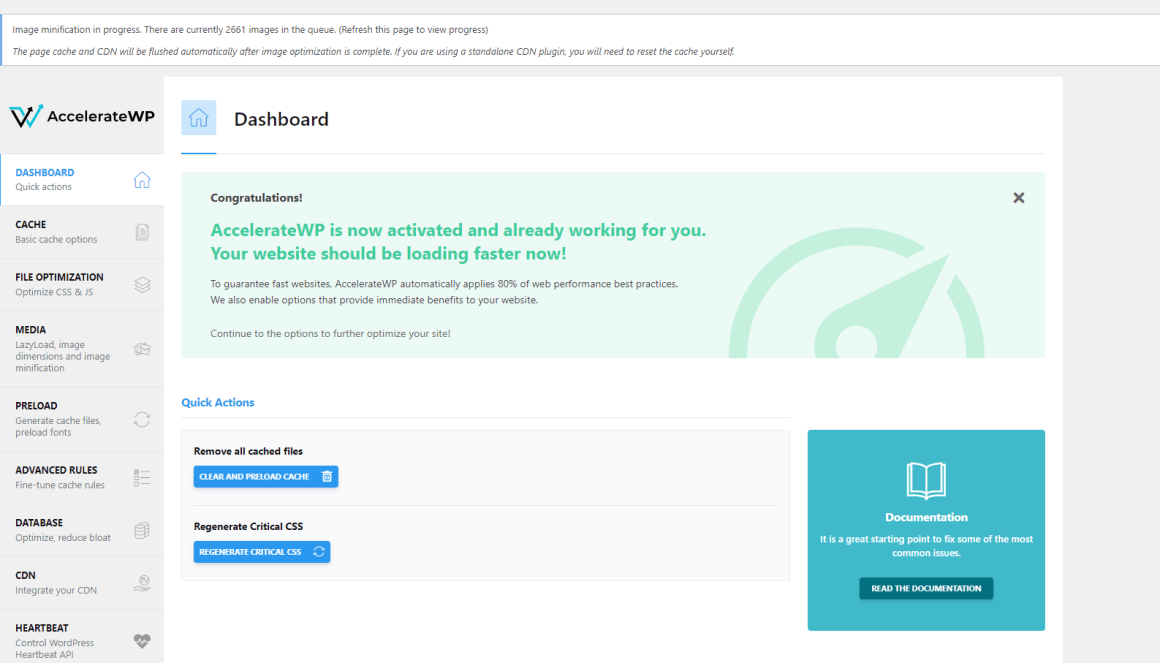Switch to the Media tab
1160x663 pixels.
pyautogui.click(x=82, y=349)
